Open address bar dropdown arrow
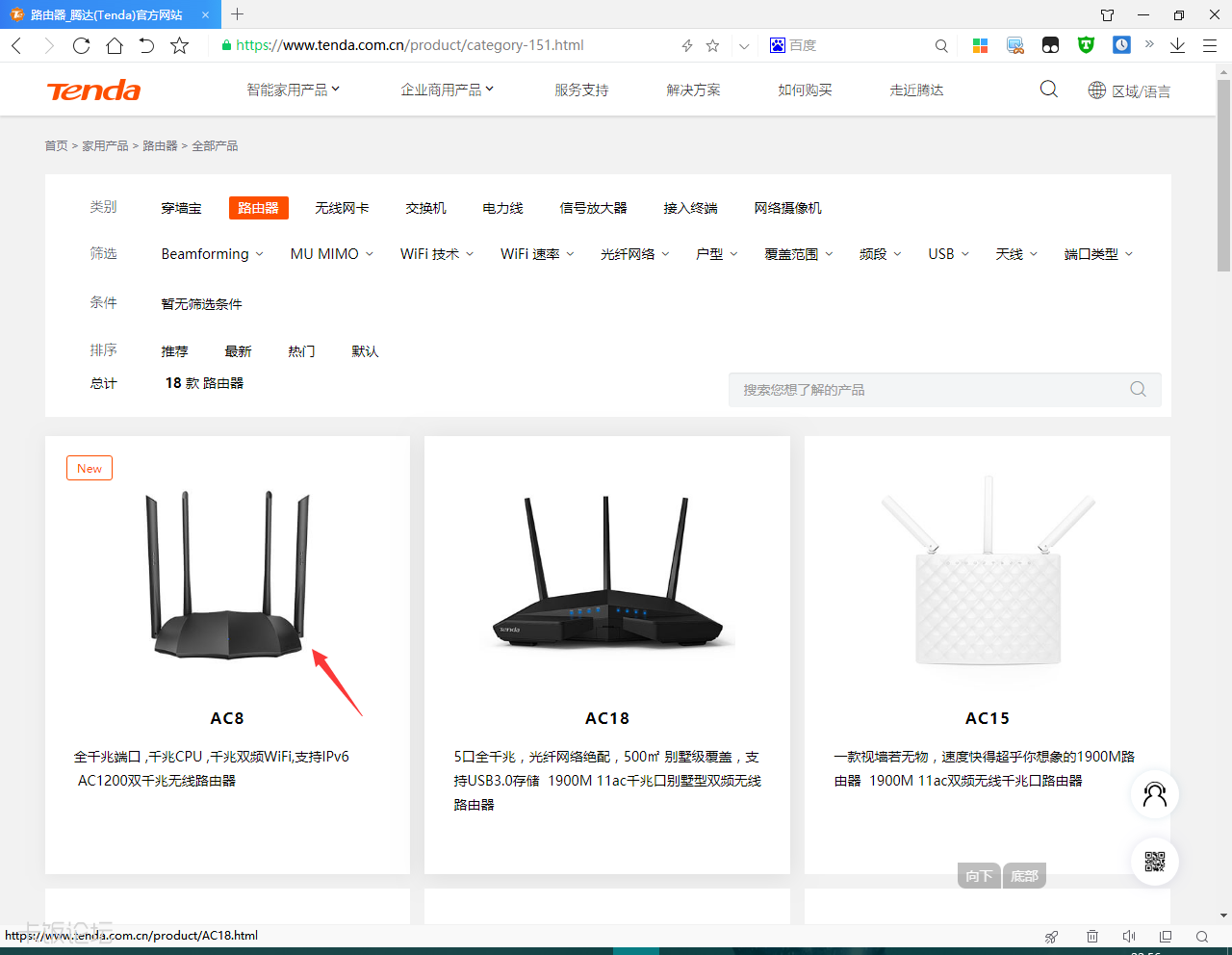The image size is (1232, 955). coord(744,45)
